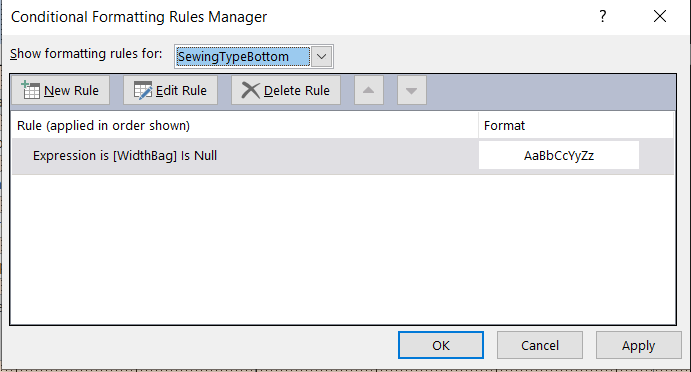This screenshot has width=691, height=372.
Task: Click the Rule (applied in order shown) header
Action: (103, 126)
